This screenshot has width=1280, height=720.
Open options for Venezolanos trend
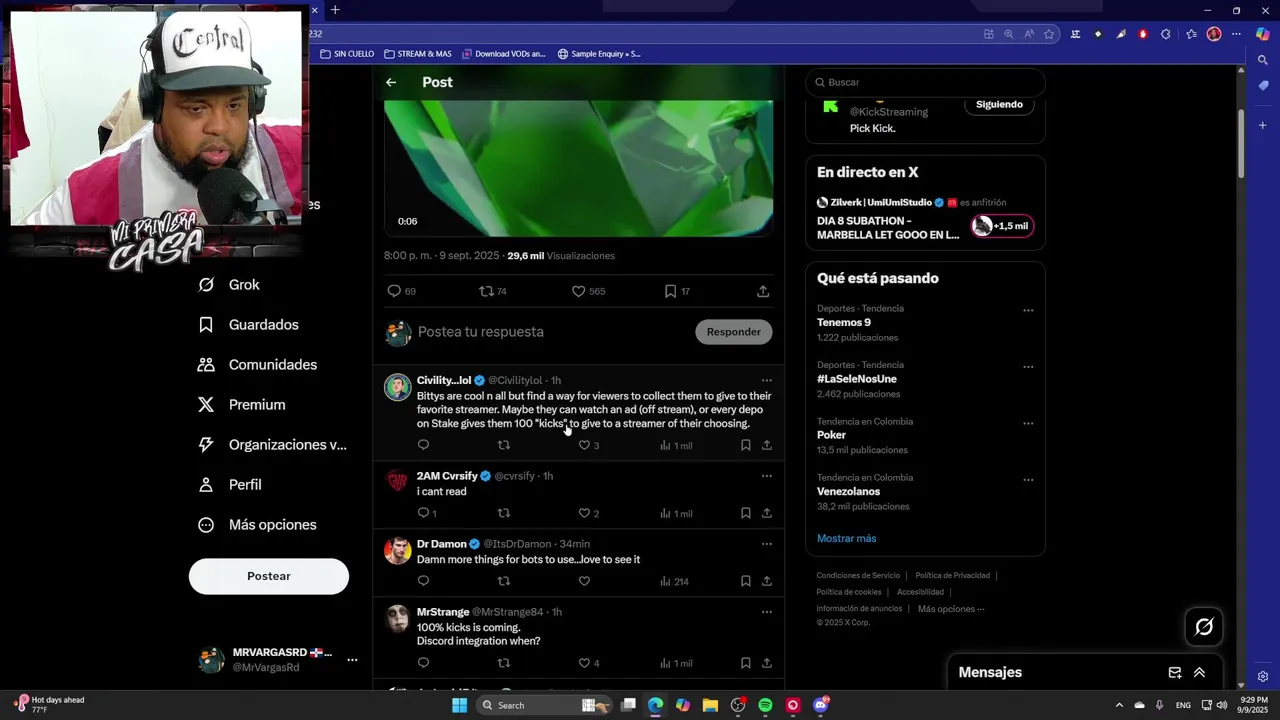[x=1028, y=480]
